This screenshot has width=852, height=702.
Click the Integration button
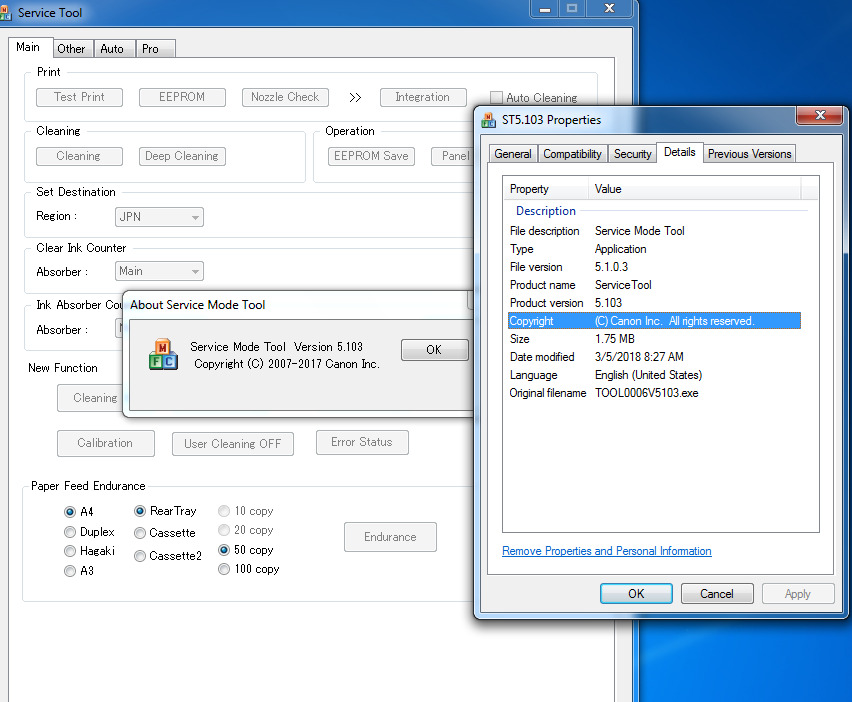(x=423, y=97)
